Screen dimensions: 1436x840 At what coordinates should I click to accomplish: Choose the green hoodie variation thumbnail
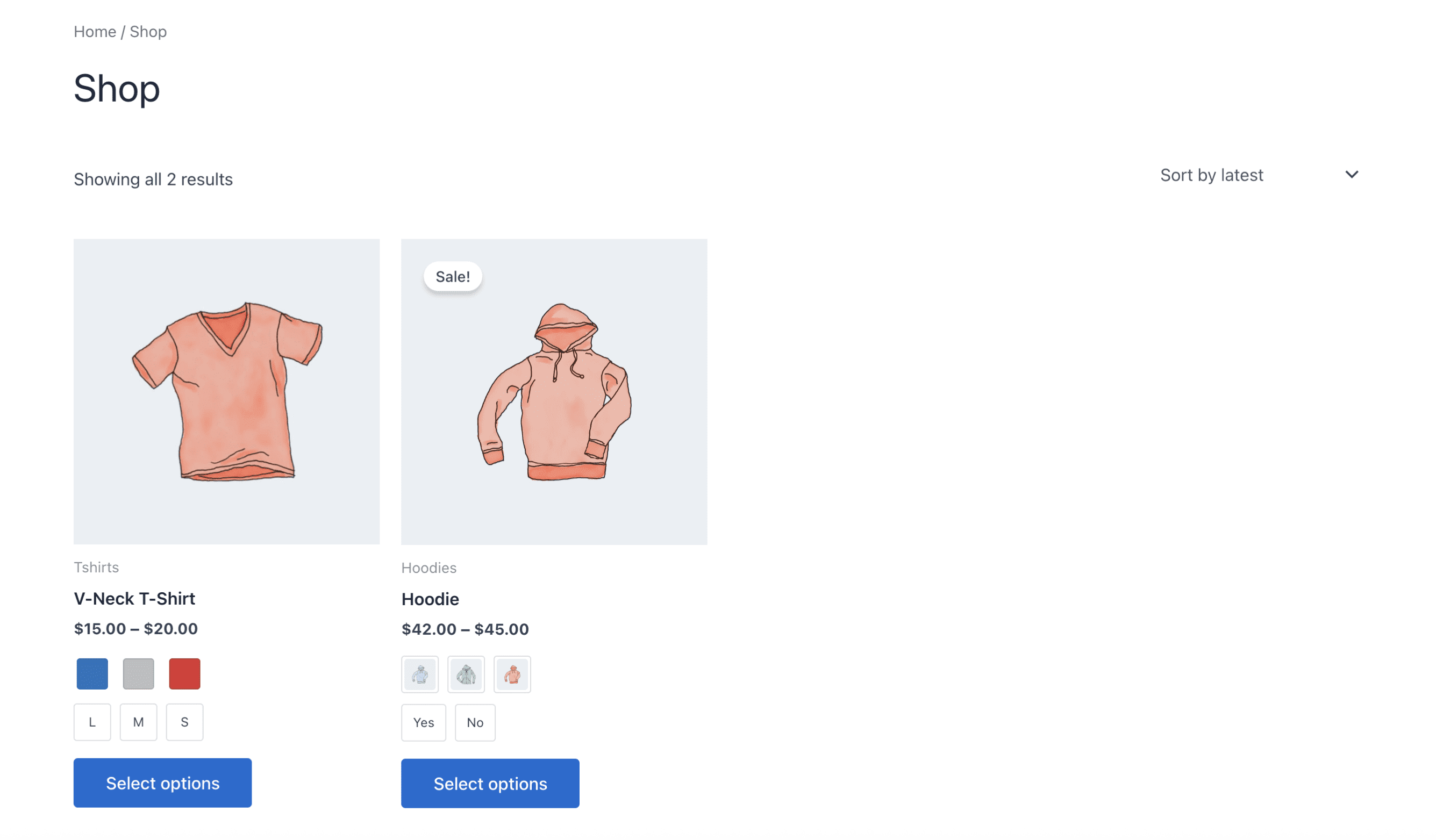466,674
